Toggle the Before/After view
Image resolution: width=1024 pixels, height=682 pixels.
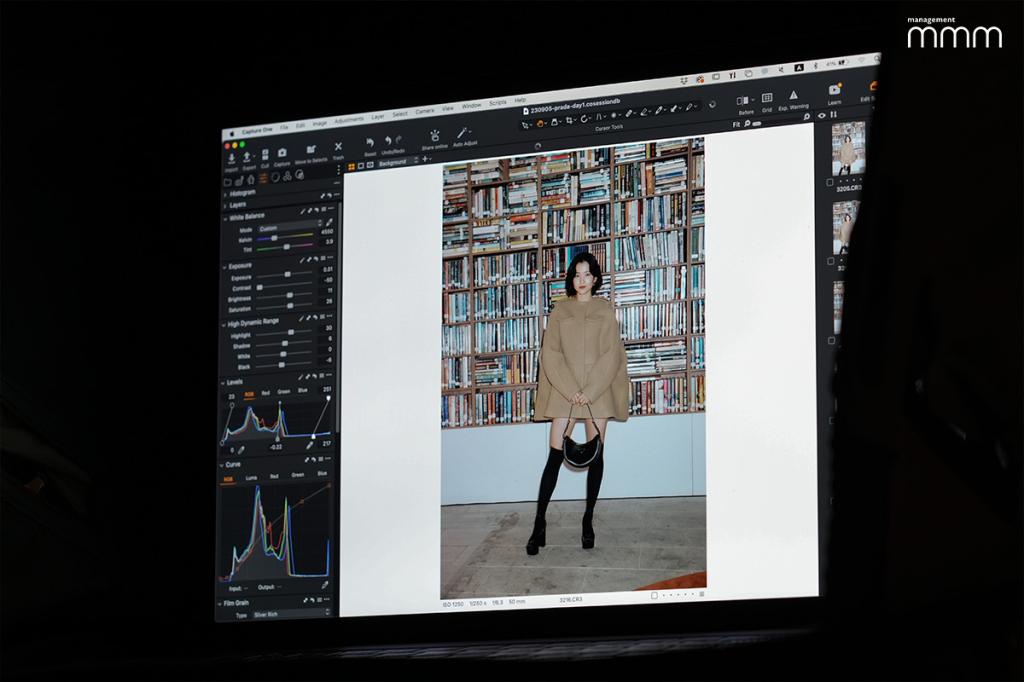(x=743, y=101)
